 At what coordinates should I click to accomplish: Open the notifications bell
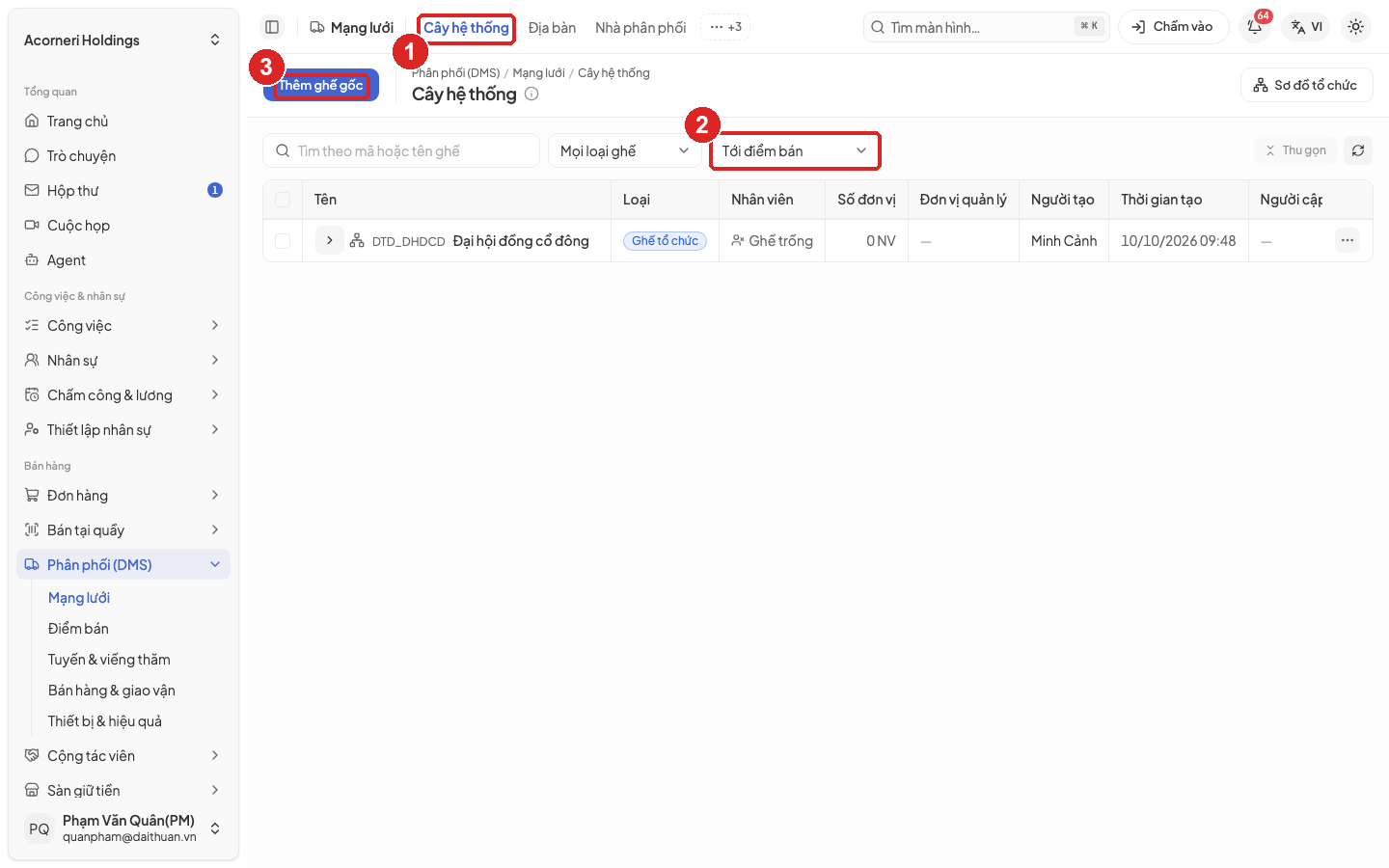coord(1255,27)
